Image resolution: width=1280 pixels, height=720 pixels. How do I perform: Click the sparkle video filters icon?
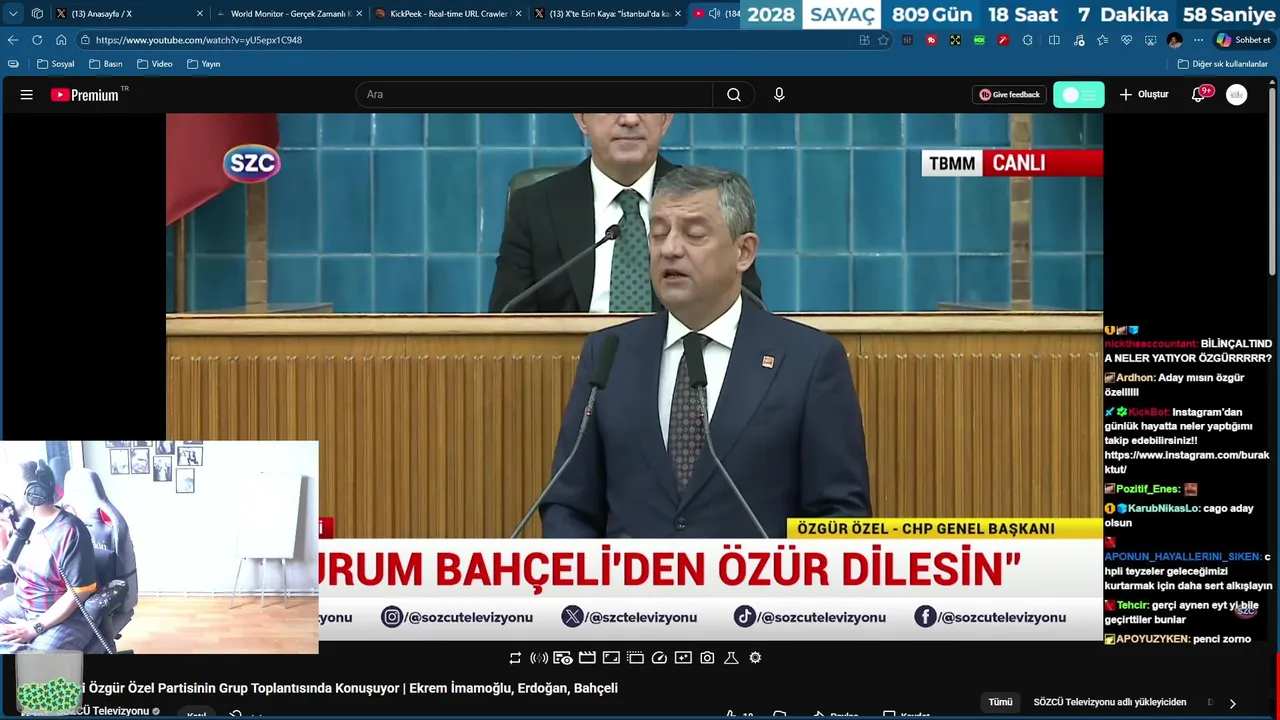tap(683, 657)
